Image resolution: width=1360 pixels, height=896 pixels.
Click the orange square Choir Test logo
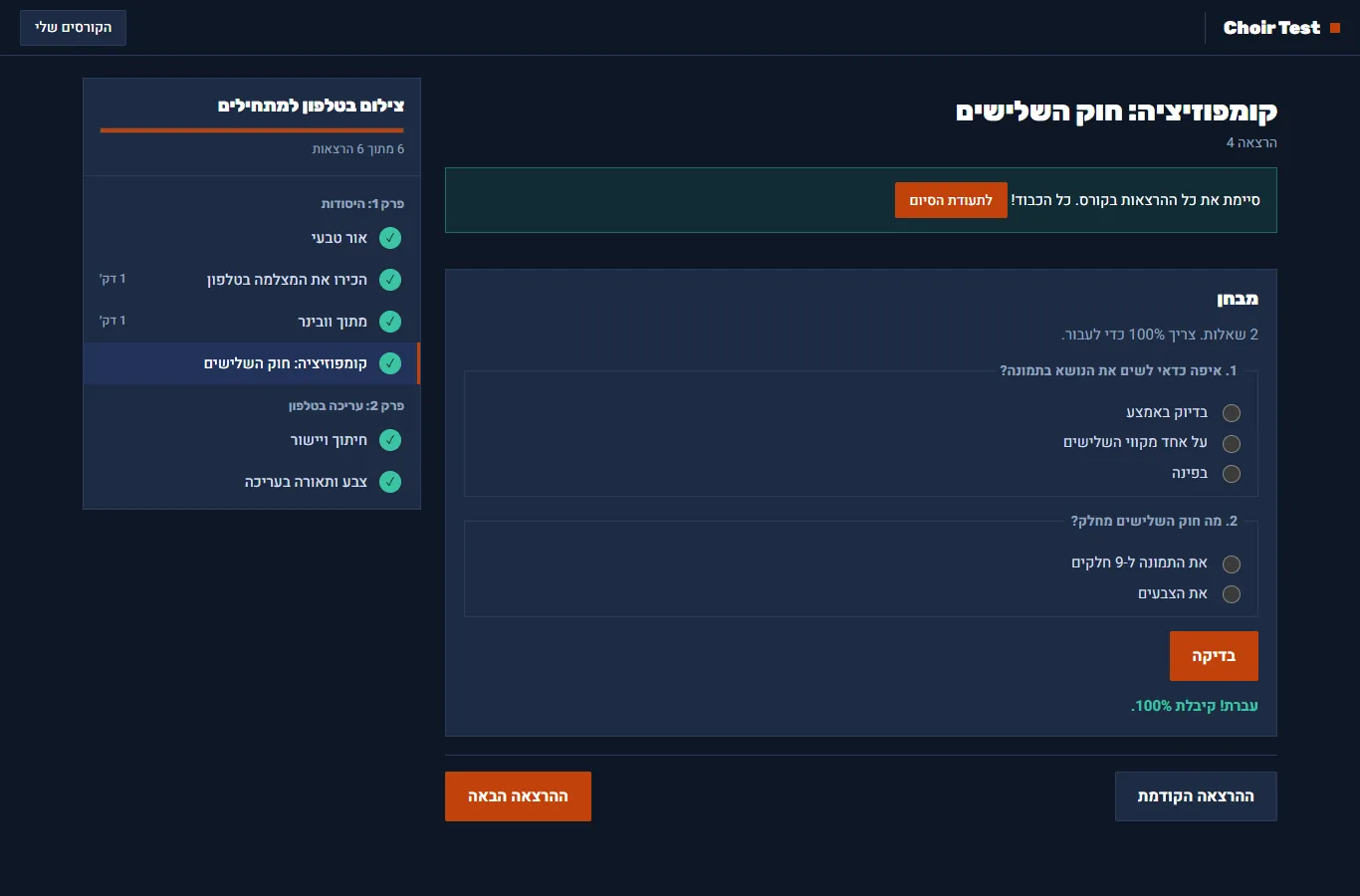(1335, 28)
